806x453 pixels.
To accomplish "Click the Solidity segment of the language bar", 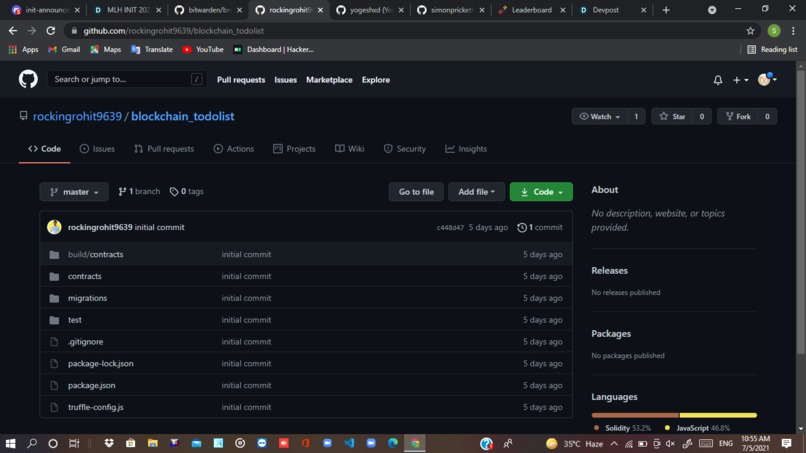I will 635,415.
